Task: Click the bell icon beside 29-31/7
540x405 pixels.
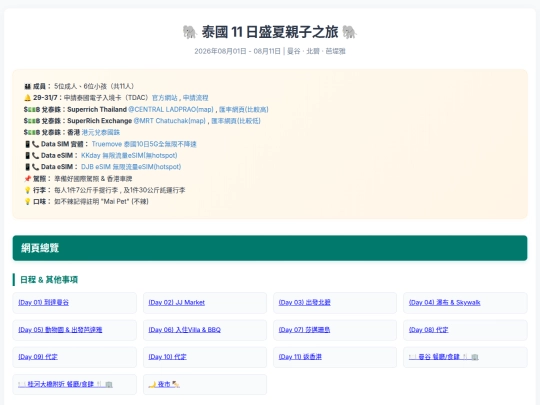Action: 28,98
